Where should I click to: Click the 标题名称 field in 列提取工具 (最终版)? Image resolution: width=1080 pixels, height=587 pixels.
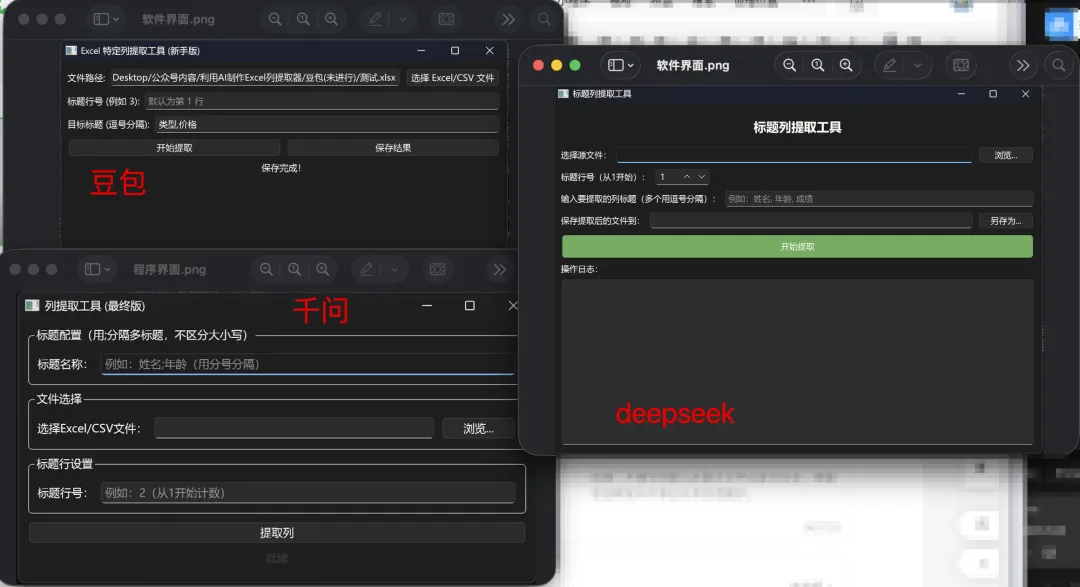click(308, 364)
